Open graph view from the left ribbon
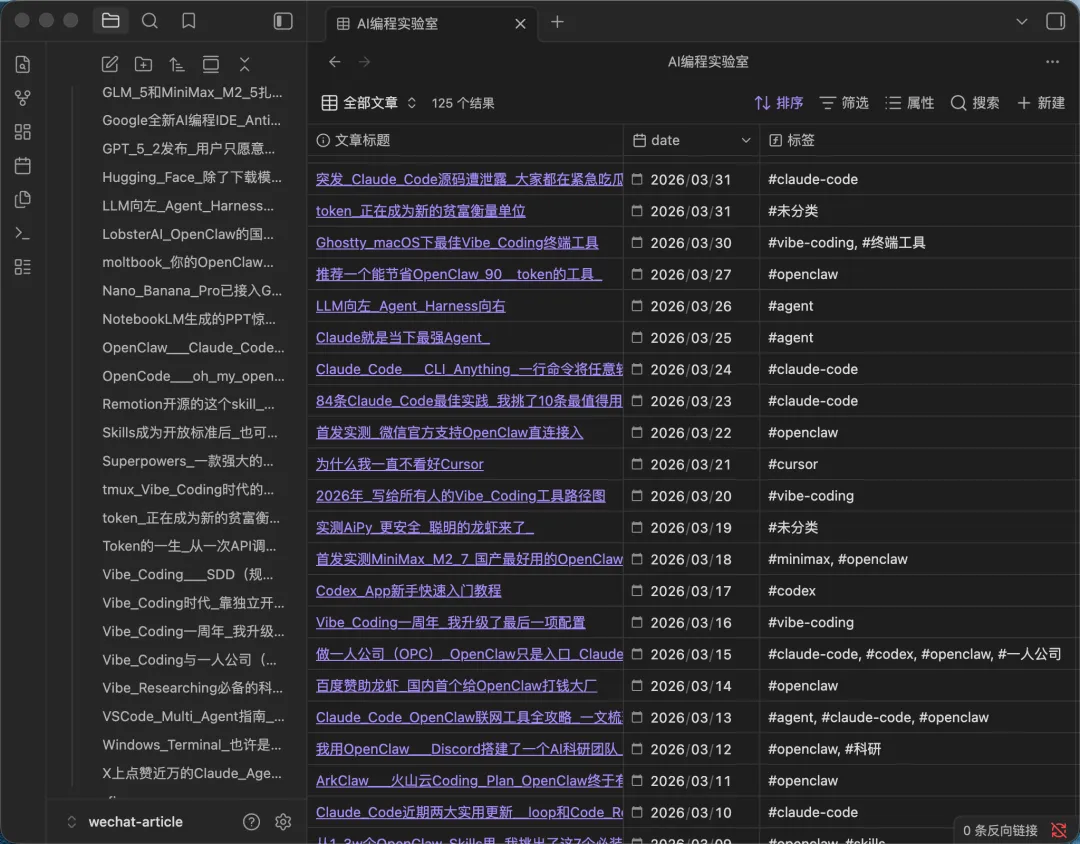This screenshot has width=1080, height=844. [x=23, y=98]
